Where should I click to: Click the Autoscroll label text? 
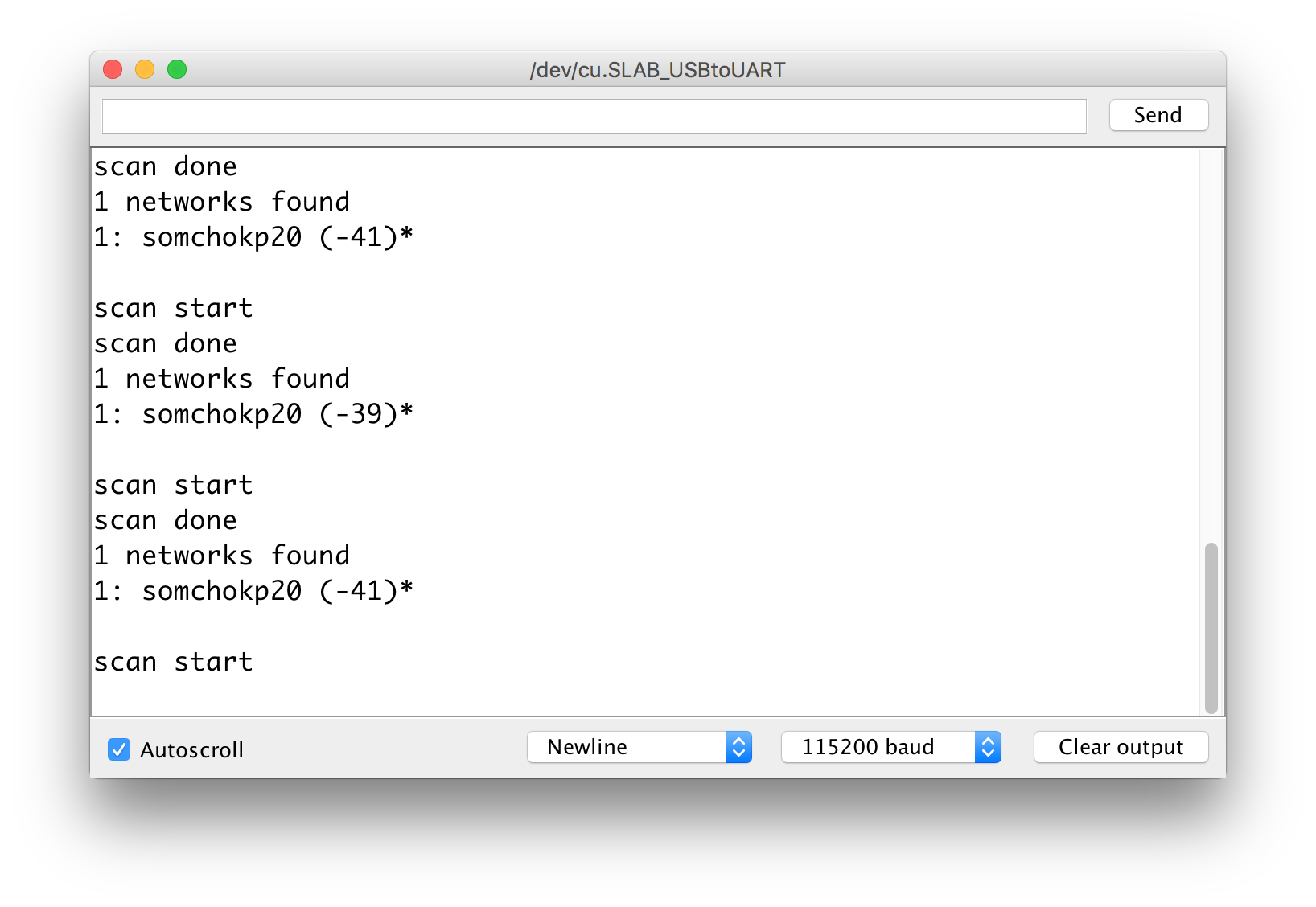[191, 750]
